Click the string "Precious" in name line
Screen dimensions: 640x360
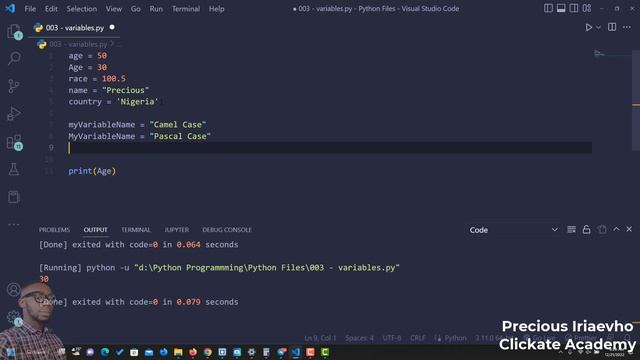(125, 90)
